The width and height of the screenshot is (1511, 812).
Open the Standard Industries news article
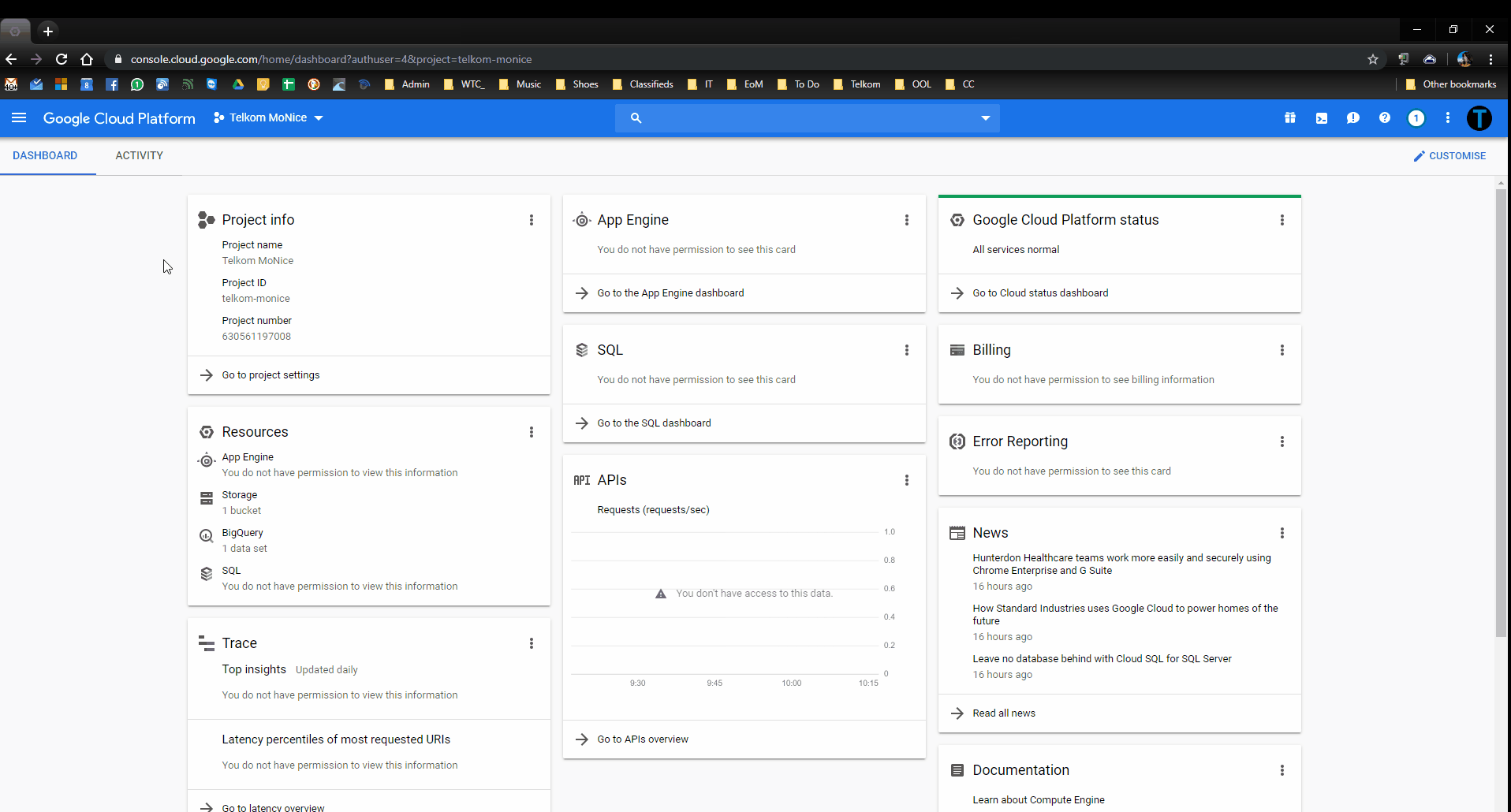[1125, 615]
